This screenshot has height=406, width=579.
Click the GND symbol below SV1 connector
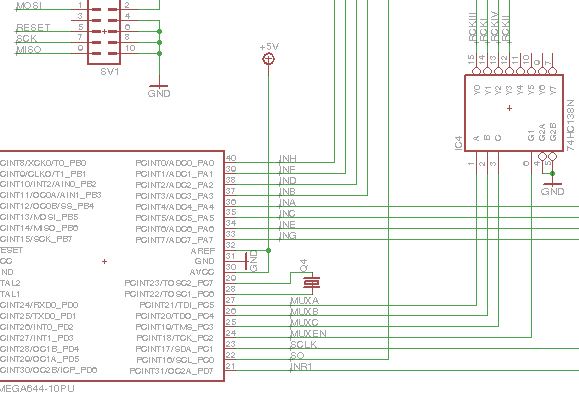(x=159, y=90)
